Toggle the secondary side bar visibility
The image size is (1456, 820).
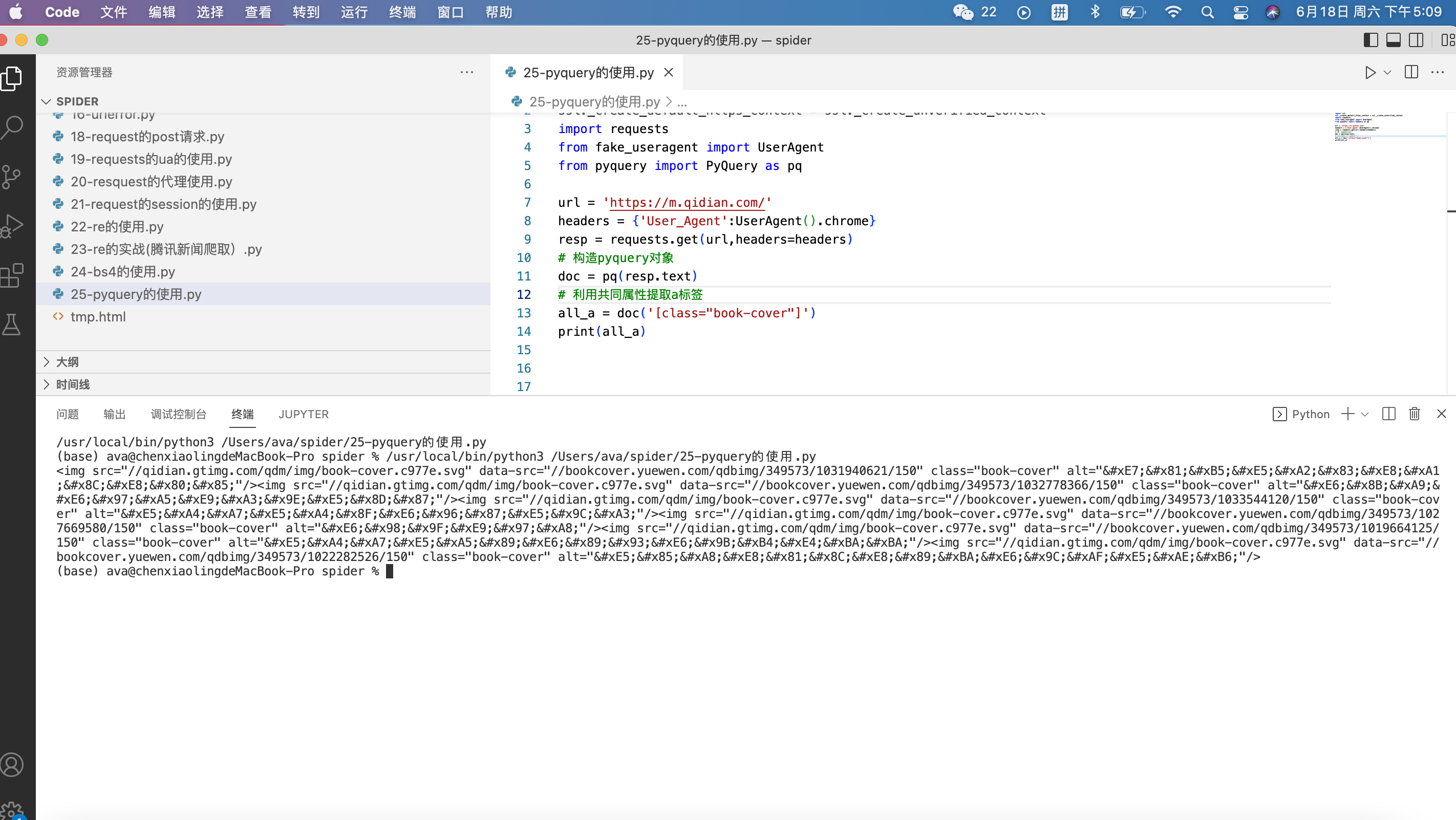[x=1416, y=40]
